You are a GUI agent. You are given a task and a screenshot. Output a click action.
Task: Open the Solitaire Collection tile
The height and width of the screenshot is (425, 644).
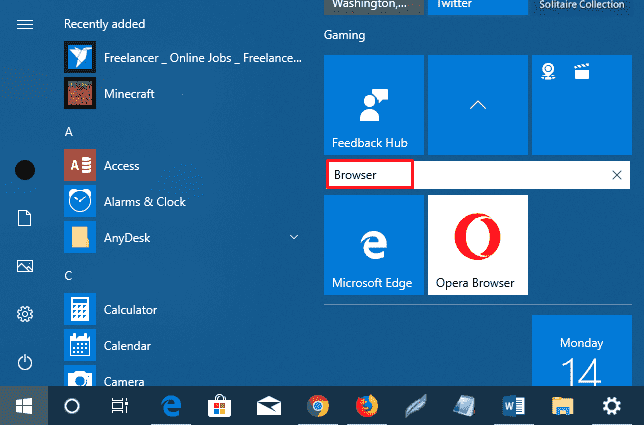582,7
